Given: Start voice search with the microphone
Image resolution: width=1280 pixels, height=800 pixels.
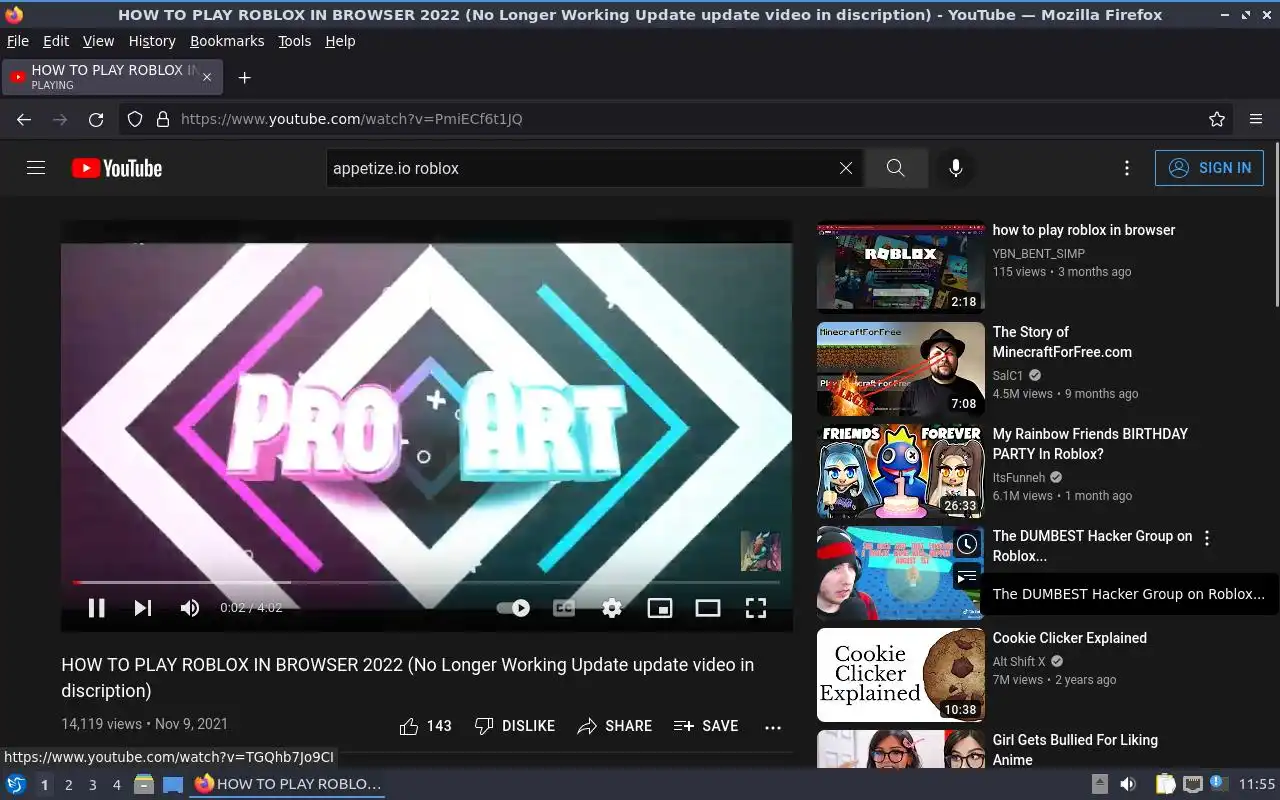Looking at the screenshot, I should 956,168.
